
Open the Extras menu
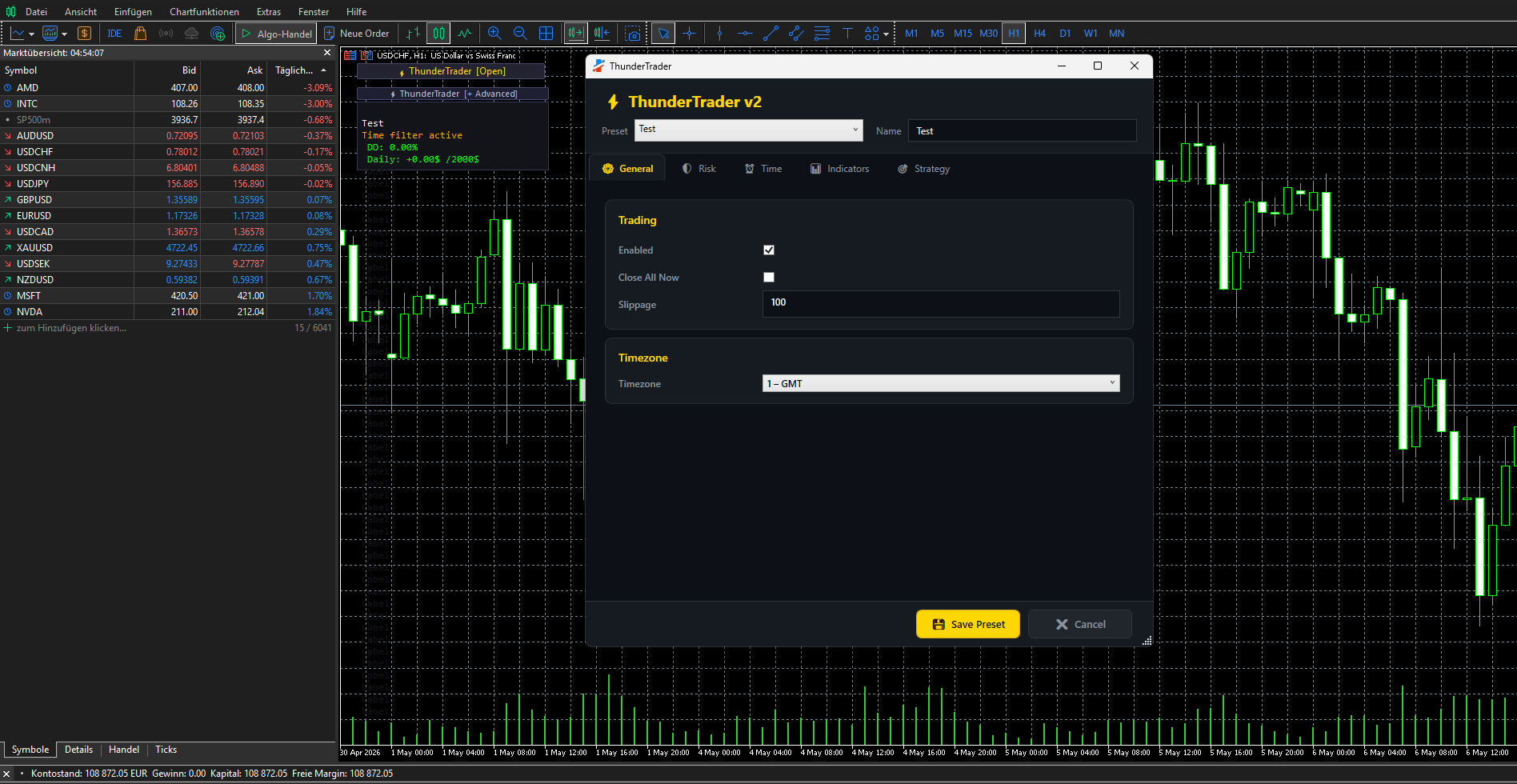tap(269, 11)
